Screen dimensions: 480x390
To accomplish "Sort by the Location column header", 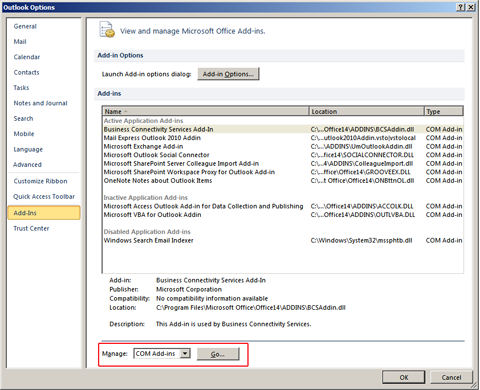I will (x=367, y=111).
